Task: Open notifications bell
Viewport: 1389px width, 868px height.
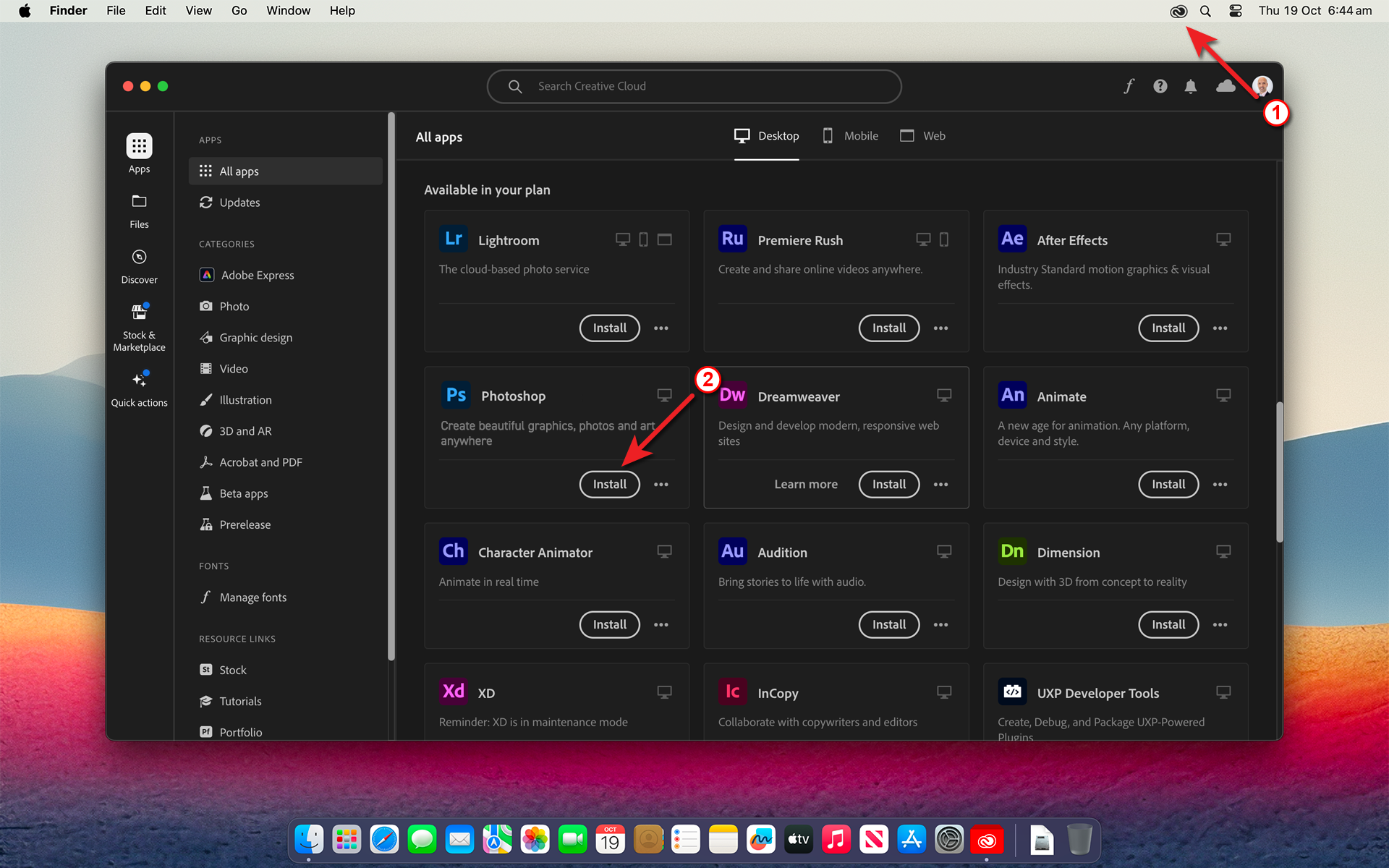Action: (x=1190, y=86)
